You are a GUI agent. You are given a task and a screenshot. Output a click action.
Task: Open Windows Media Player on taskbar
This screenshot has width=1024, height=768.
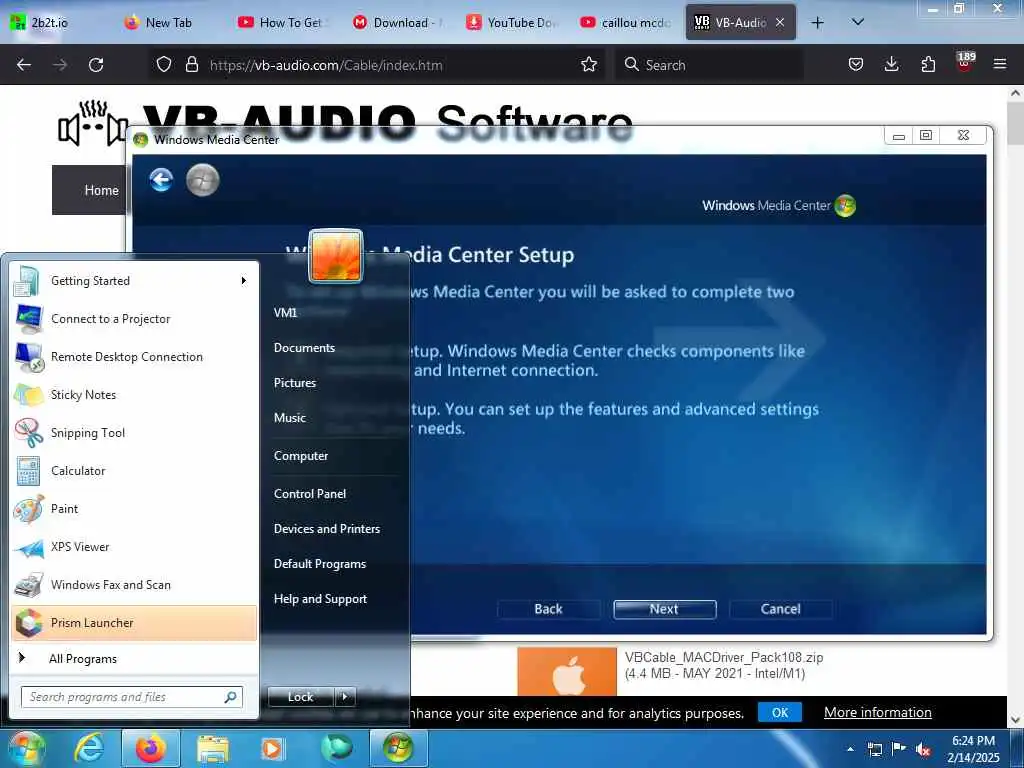pyautogui.click(x=271, y=749)
